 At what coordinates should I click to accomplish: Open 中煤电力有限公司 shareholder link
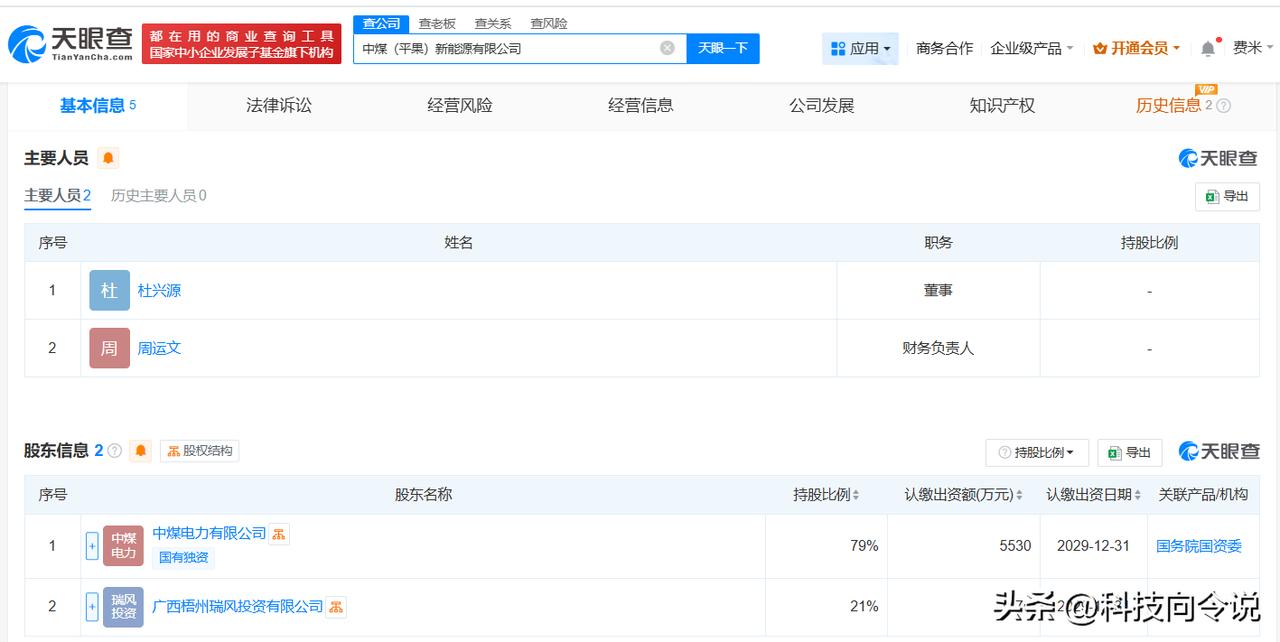pos(209,534)
